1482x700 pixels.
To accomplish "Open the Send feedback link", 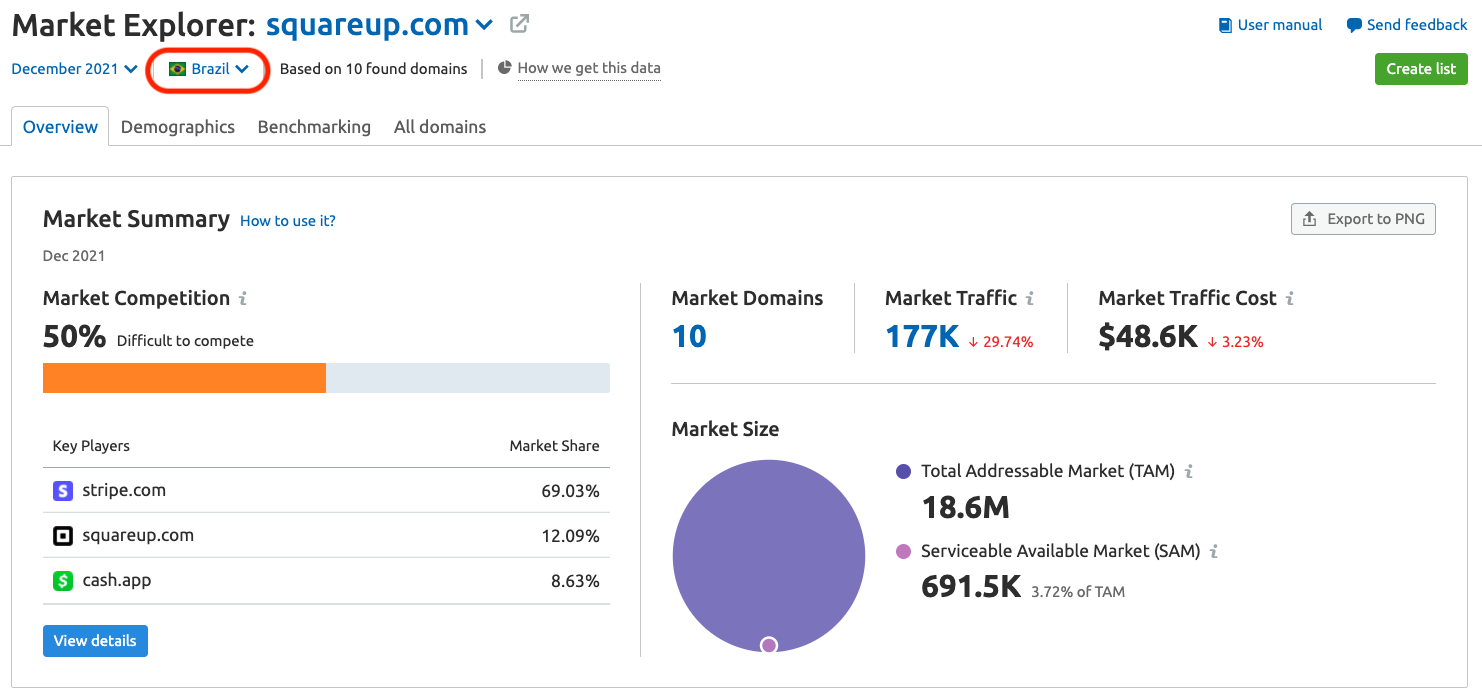I will [1417, 25].
